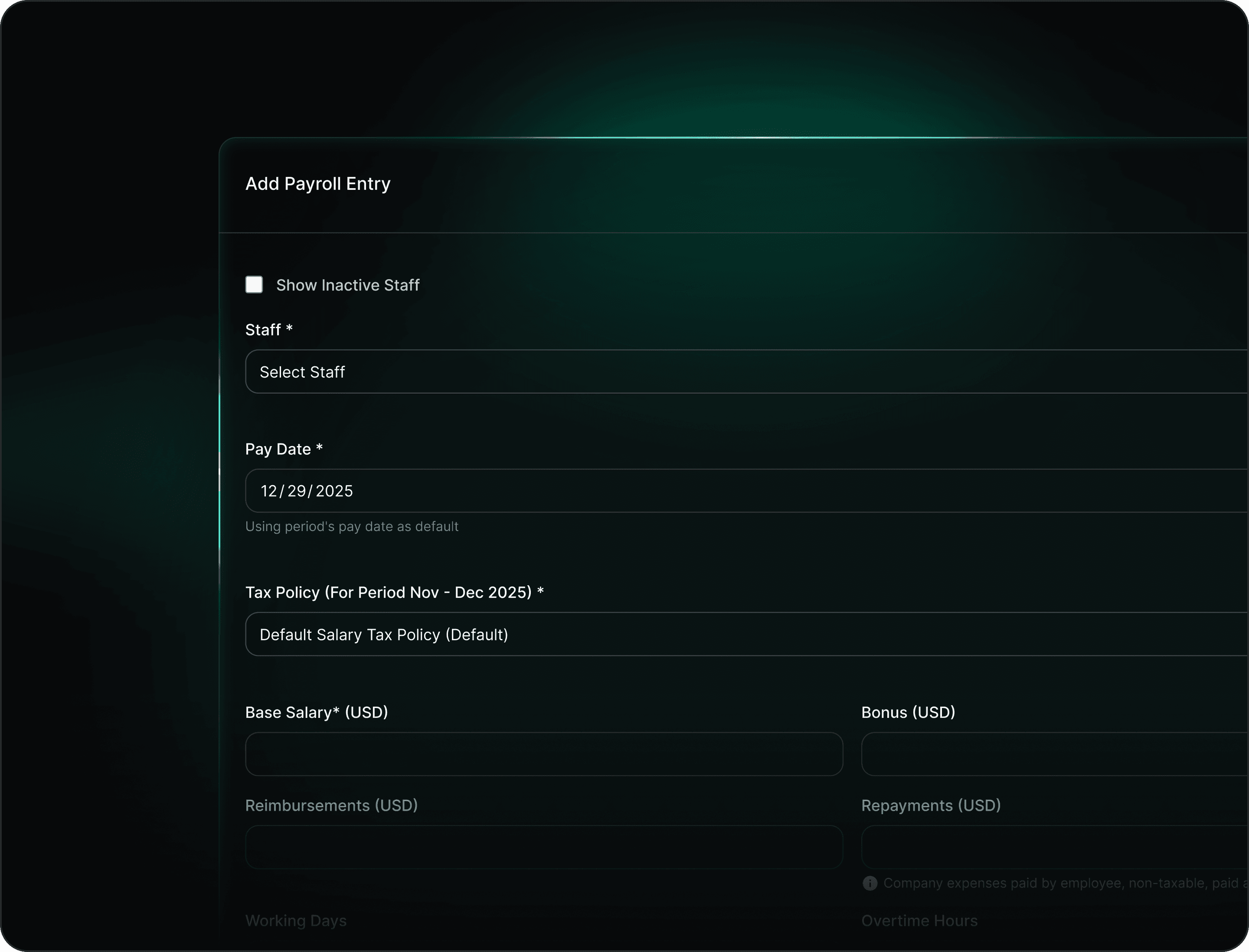Select the day segment 29 in Pay Date
Image resolution: width=1249 pixels, height=952 pixels.
click(297, 491)
